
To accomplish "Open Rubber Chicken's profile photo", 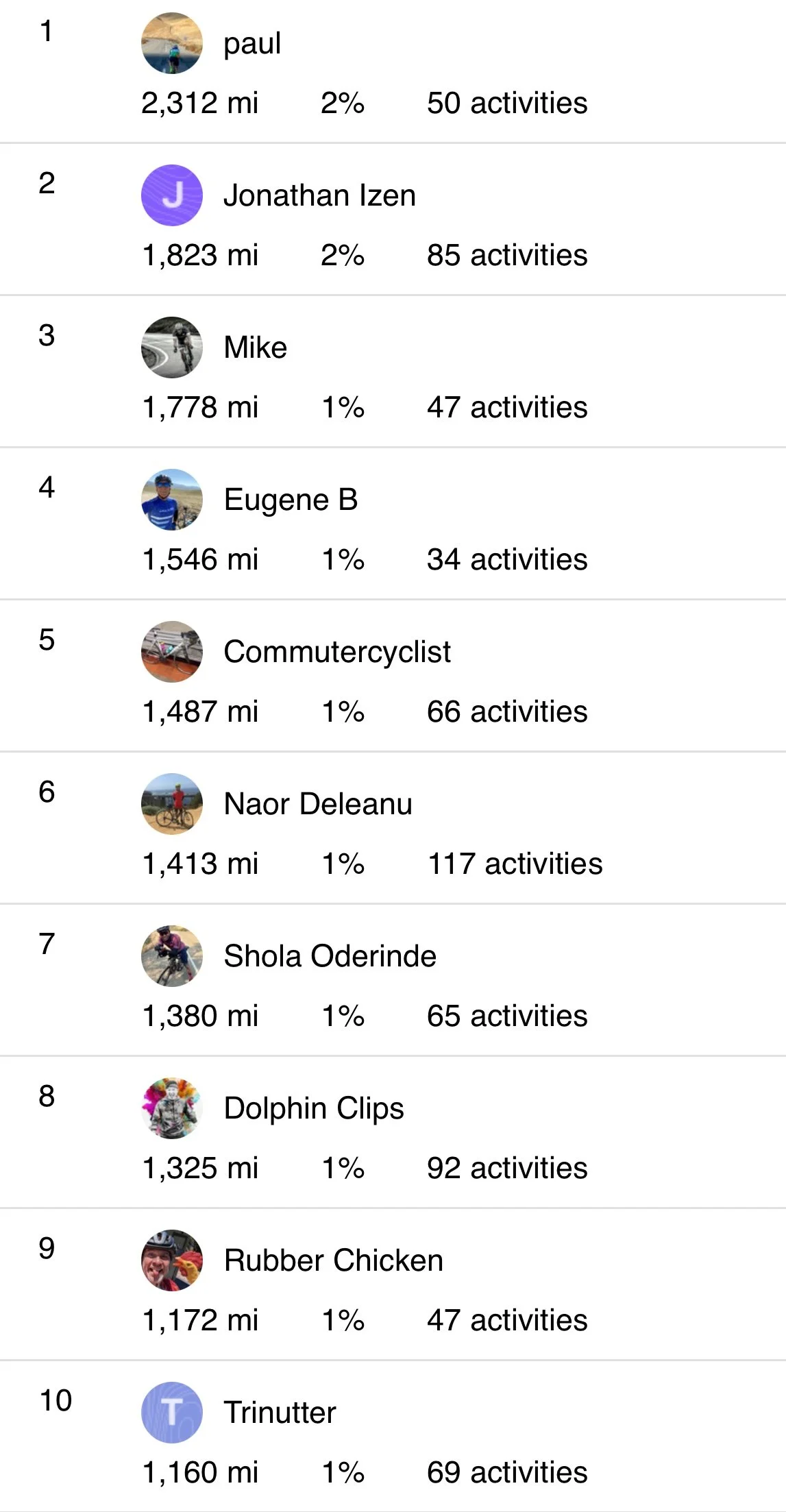I will pos(171,1260).
